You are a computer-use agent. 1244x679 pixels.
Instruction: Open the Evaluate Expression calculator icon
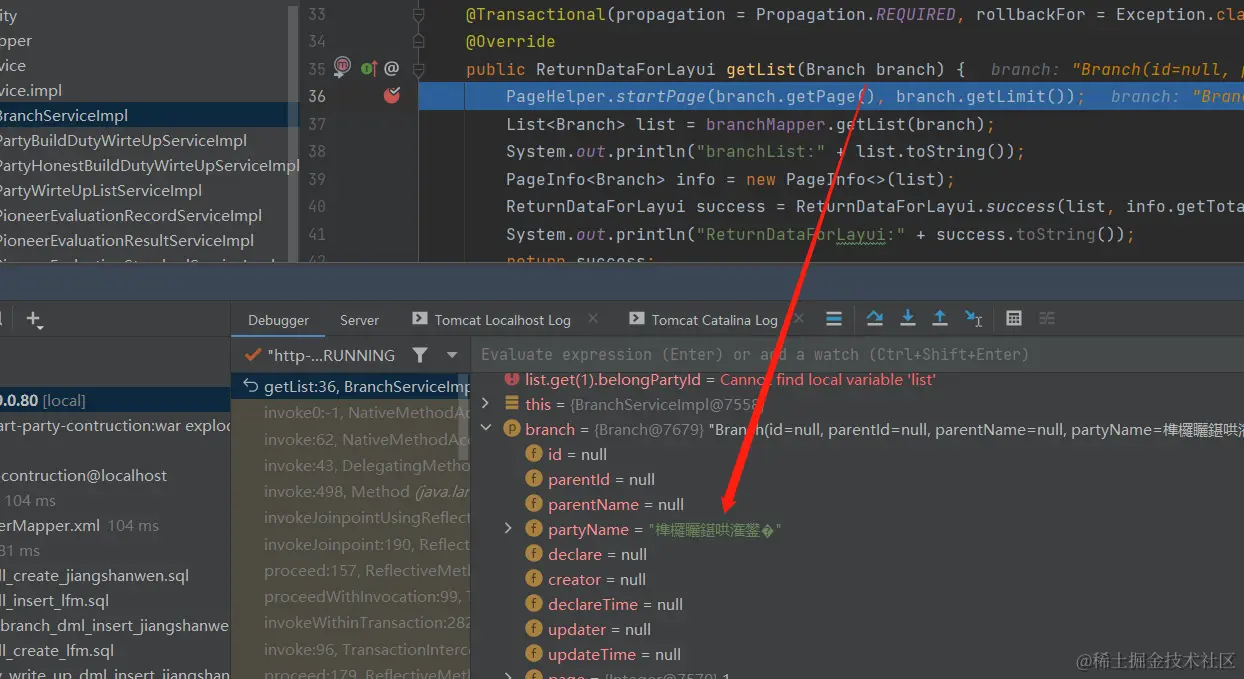pyautogui.click(x=1014, y=319)
